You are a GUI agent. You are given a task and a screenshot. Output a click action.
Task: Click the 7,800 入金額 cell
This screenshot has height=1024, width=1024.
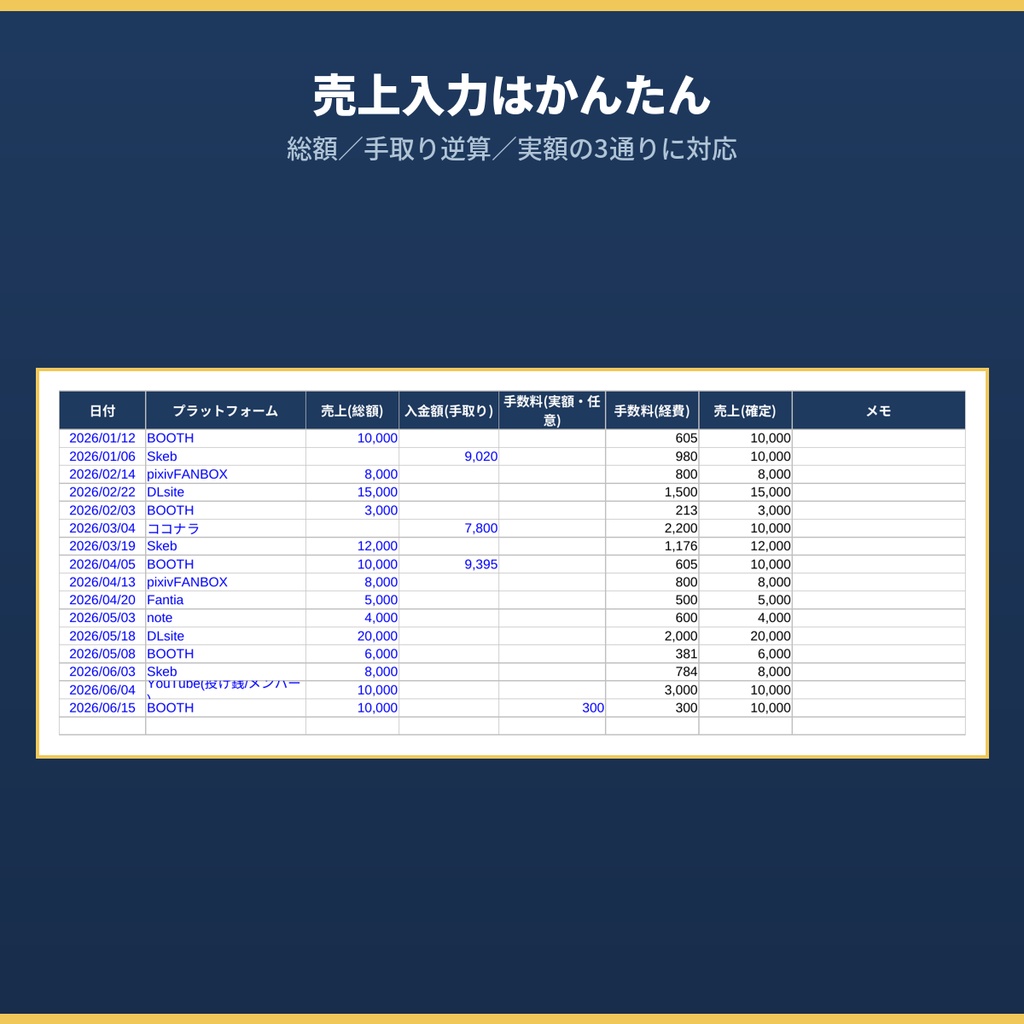(449, 528)
